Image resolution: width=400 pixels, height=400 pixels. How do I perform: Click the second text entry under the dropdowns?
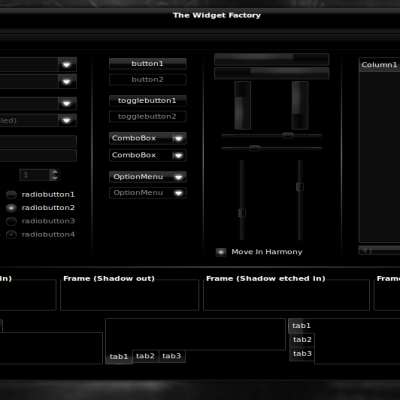37,156
